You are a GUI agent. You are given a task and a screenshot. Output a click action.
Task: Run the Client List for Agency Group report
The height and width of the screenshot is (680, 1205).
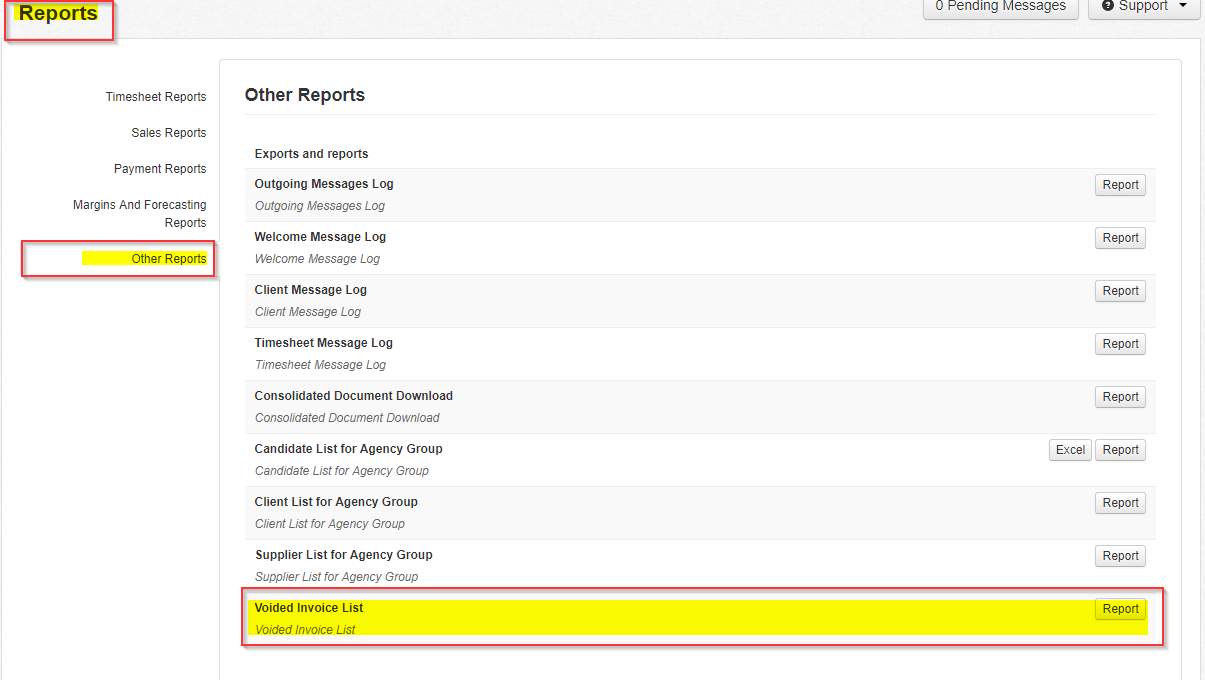pos(1120,503)
